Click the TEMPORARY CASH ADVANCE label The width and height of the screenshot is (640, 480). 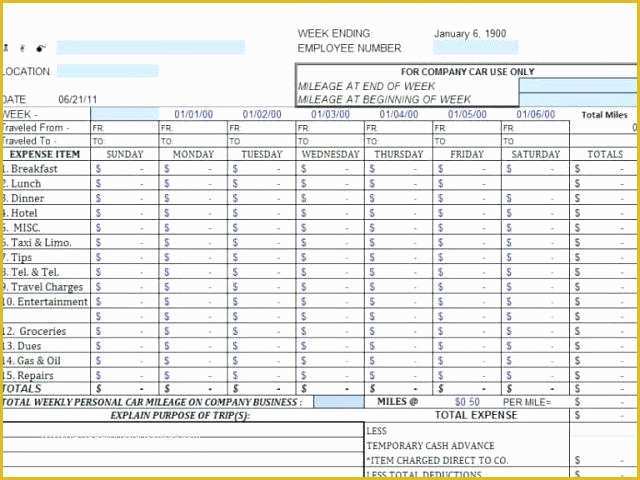pyautogui.click(x=430, y=445)
